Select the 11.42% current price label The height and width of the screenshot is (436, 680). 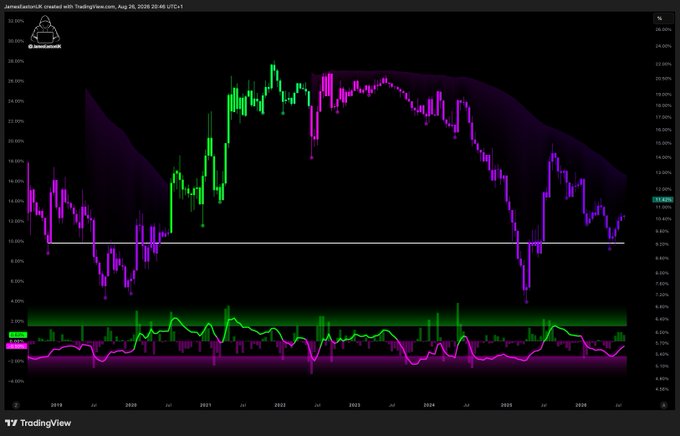point(662,200)
